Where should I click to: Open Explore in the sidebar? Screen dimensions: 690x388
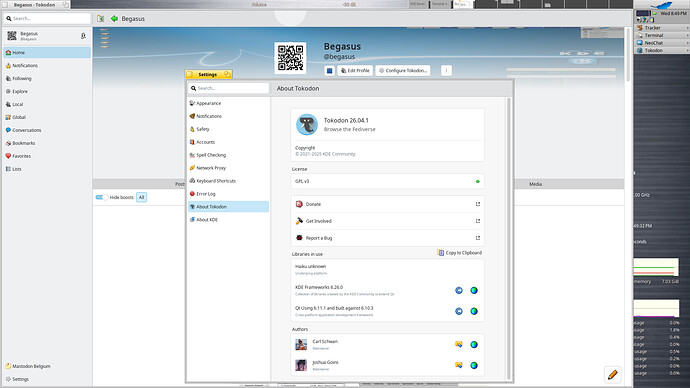tap(47, 92)
